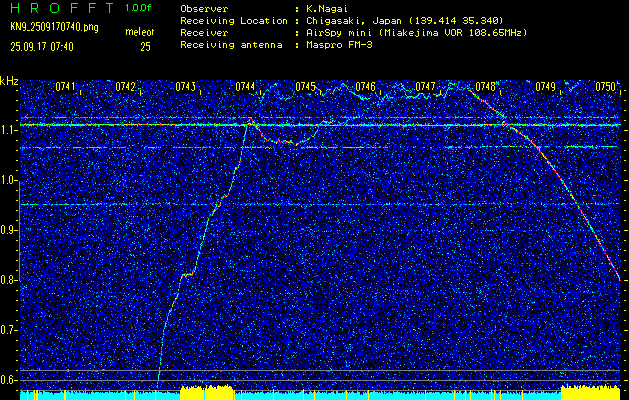
Task: Select the 1.00f version label
Action: 138,8
